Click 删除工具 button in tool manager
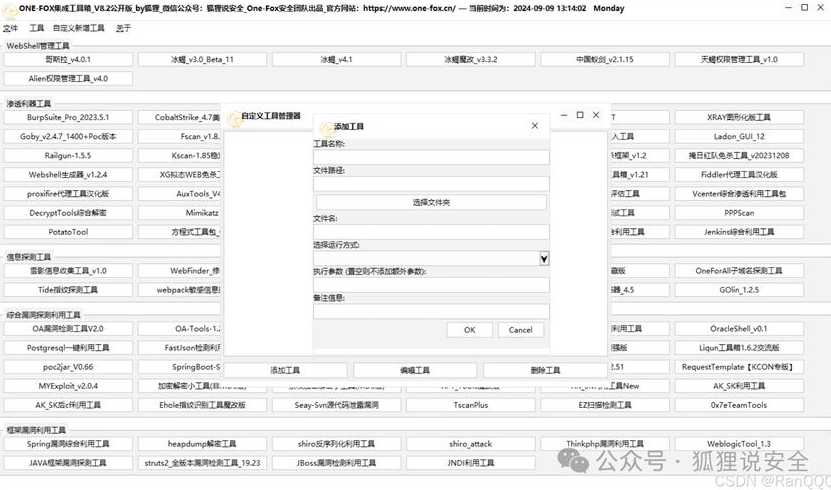This screenshot has width=831, height=490. point(545,370)
